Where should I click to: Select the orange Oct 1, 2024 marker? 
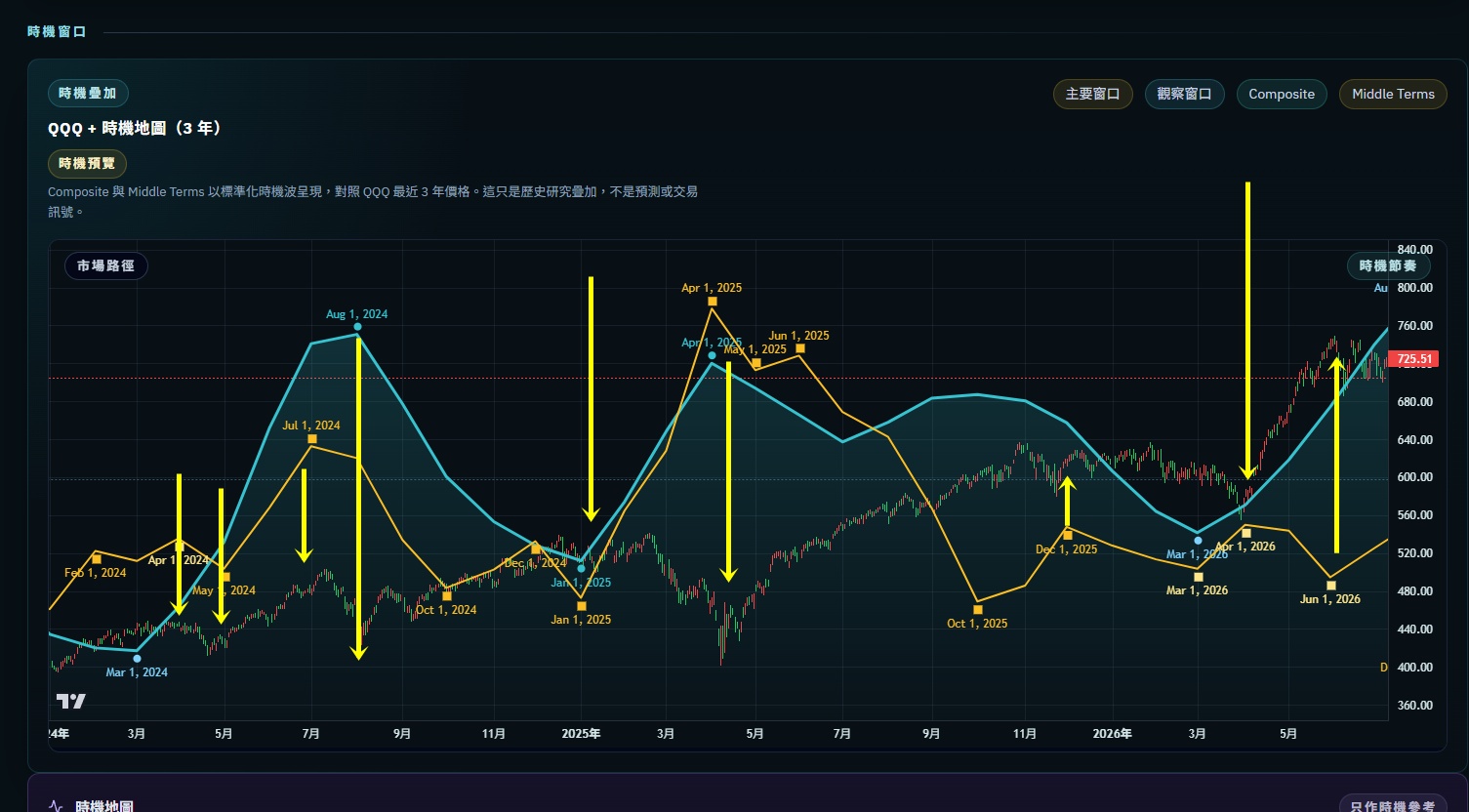point(447,595)
